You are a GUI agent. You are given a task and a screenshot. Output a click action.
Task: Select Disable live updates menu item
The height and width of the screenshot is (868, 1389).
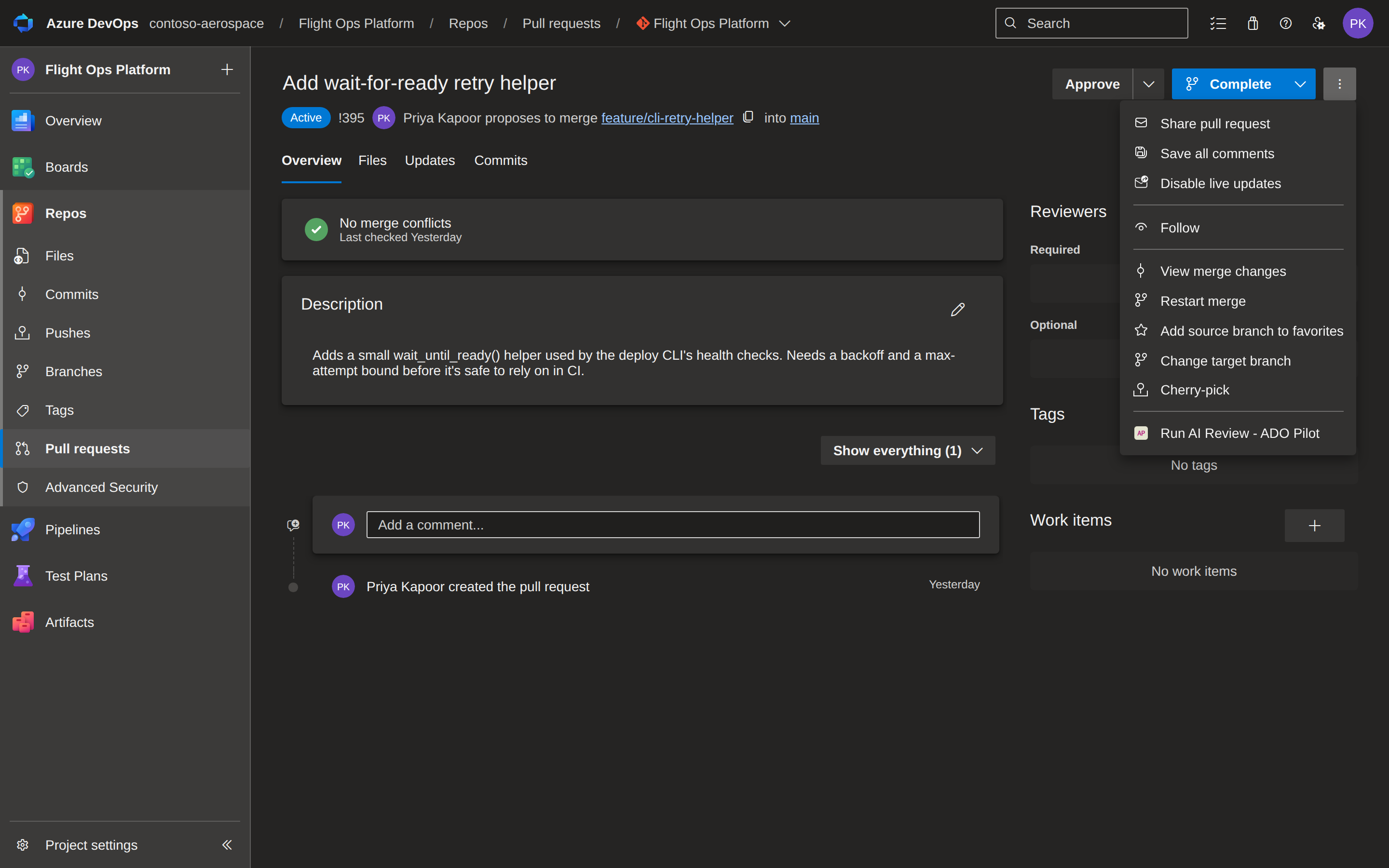tap(1238, 183)
